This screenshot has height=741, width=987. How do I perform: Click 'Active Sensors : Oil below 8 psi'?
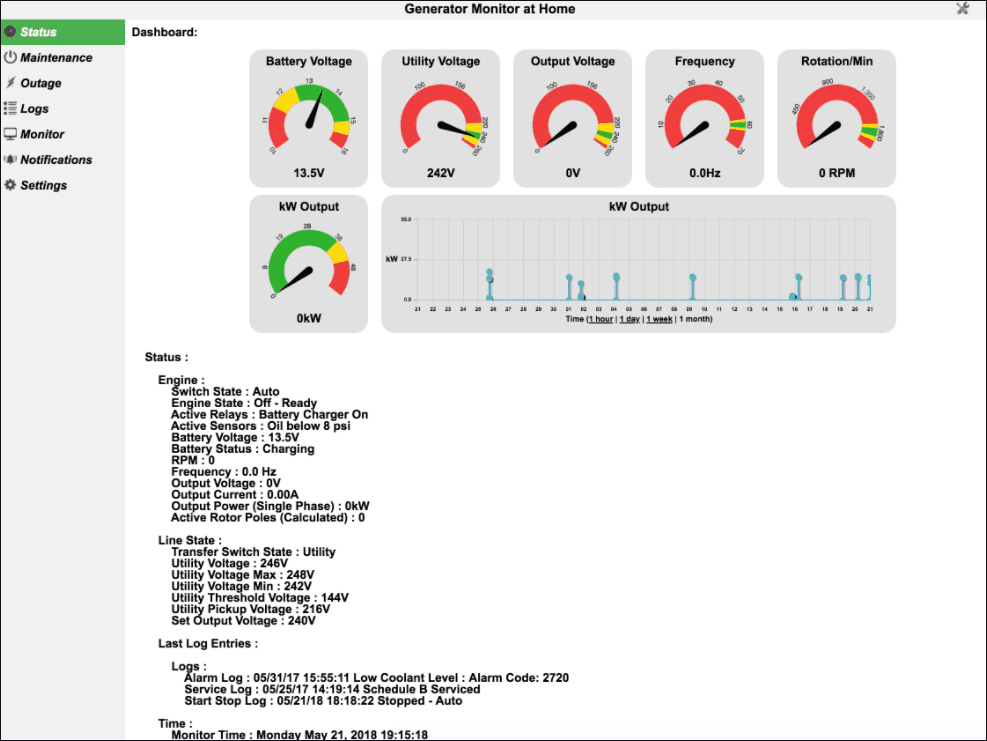261,426
